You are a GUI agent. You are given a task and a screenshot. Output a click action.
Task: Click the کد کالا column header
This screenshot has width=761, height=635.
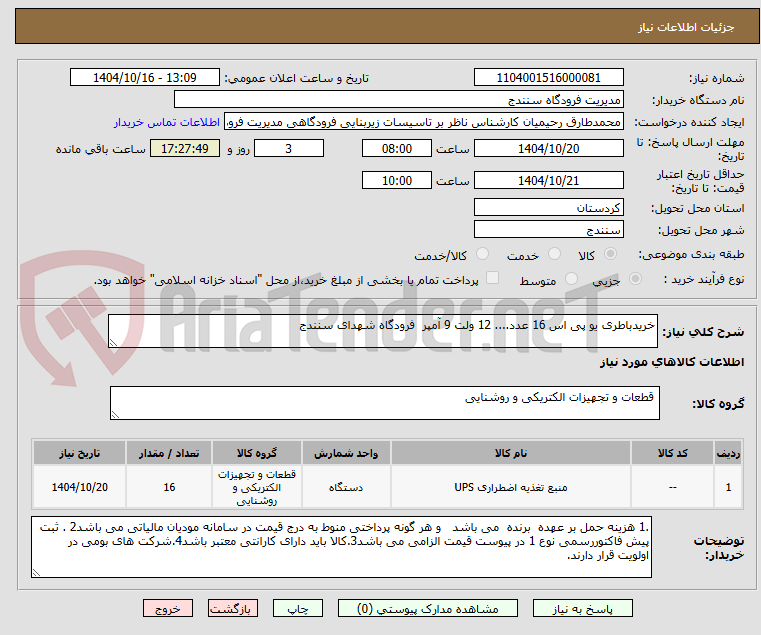672,453
